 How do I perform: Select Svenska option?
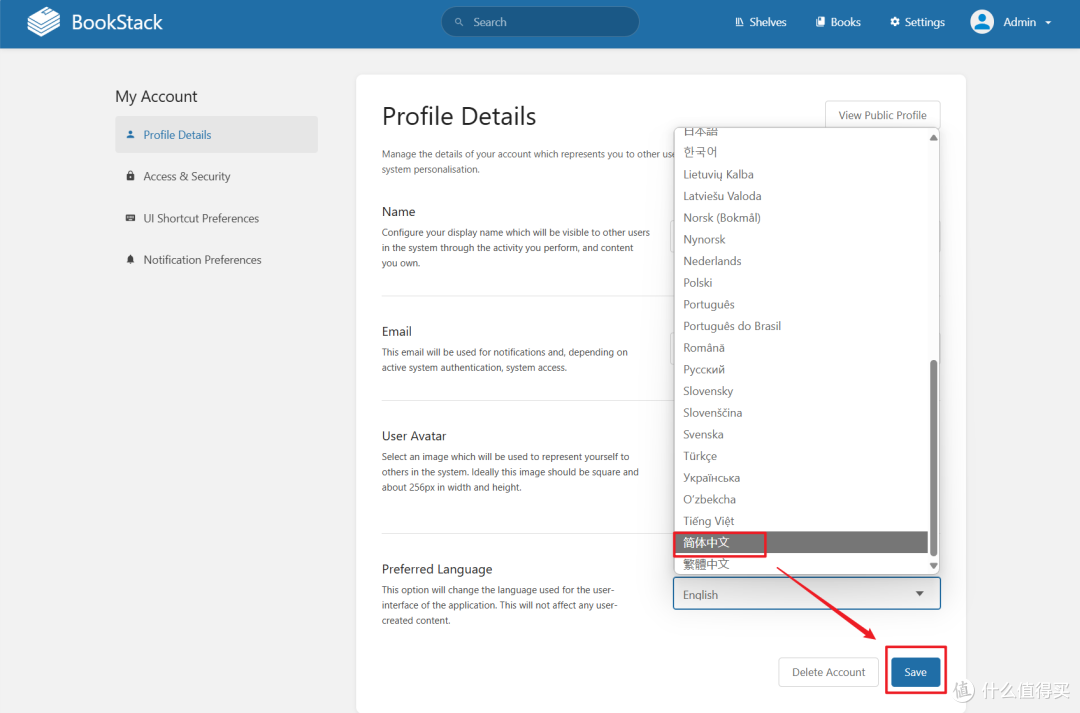point(801,435)
